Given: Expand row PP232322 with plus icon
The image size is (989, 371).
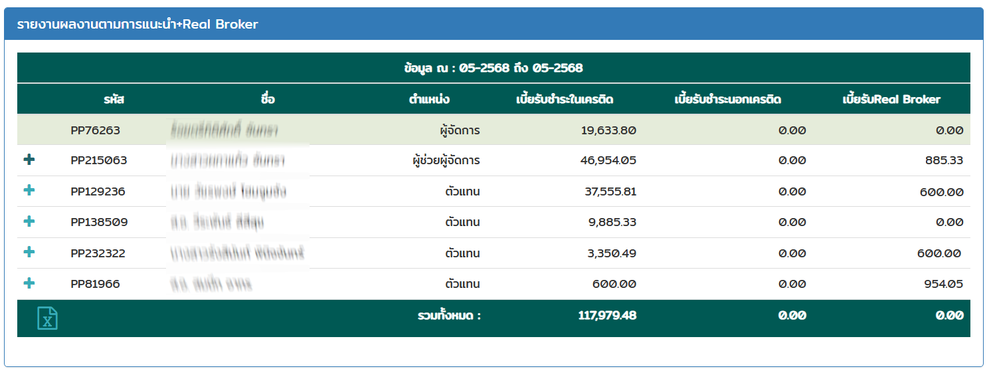Looking at the screenshot, I should [29, 252].
